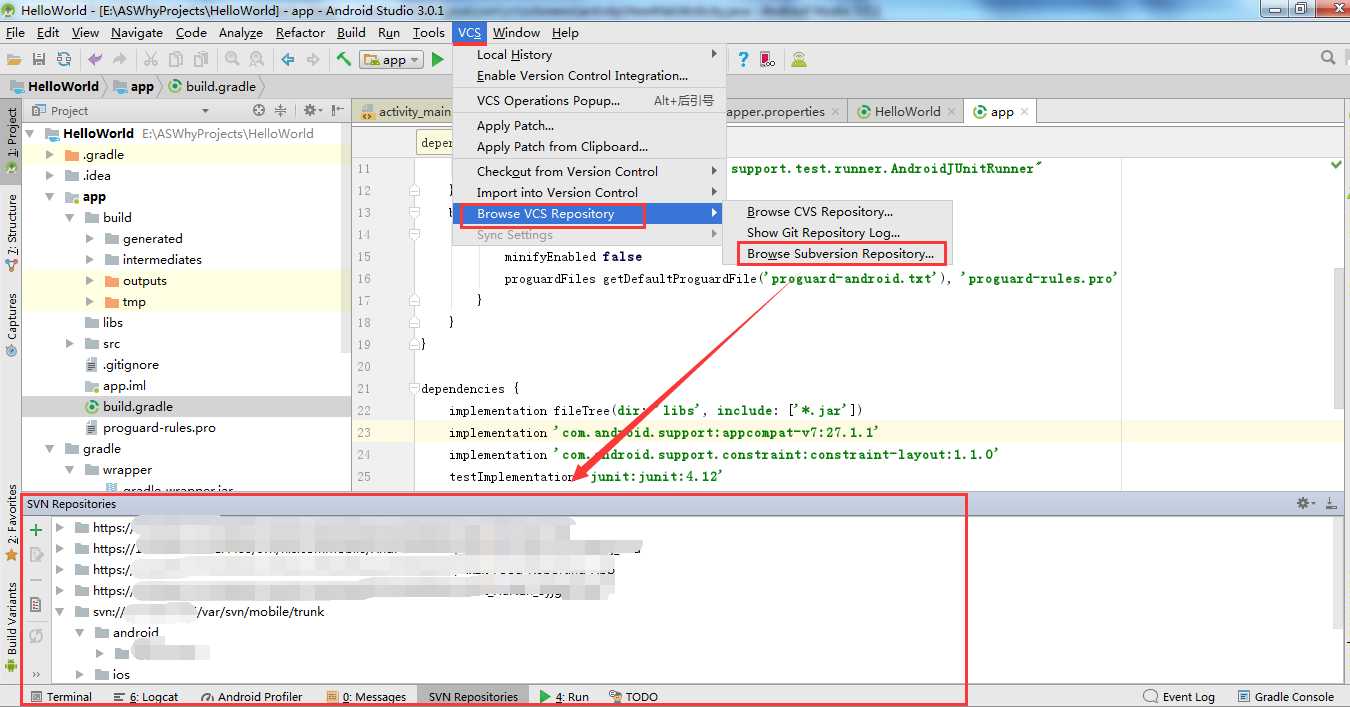Click the Find magnifier icon
1350x707 pixels.
coord(232,60)
